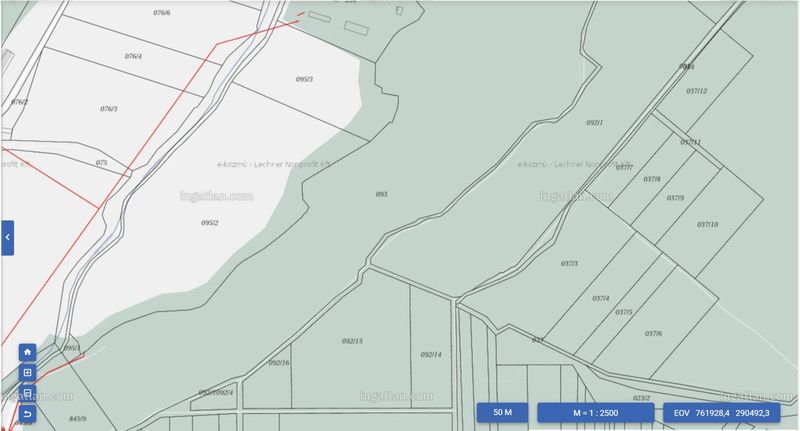Image resolution: width=800 pixels, height=431 pixels.
Task: Select parcel label 092/15
Action: click(352, 341)
